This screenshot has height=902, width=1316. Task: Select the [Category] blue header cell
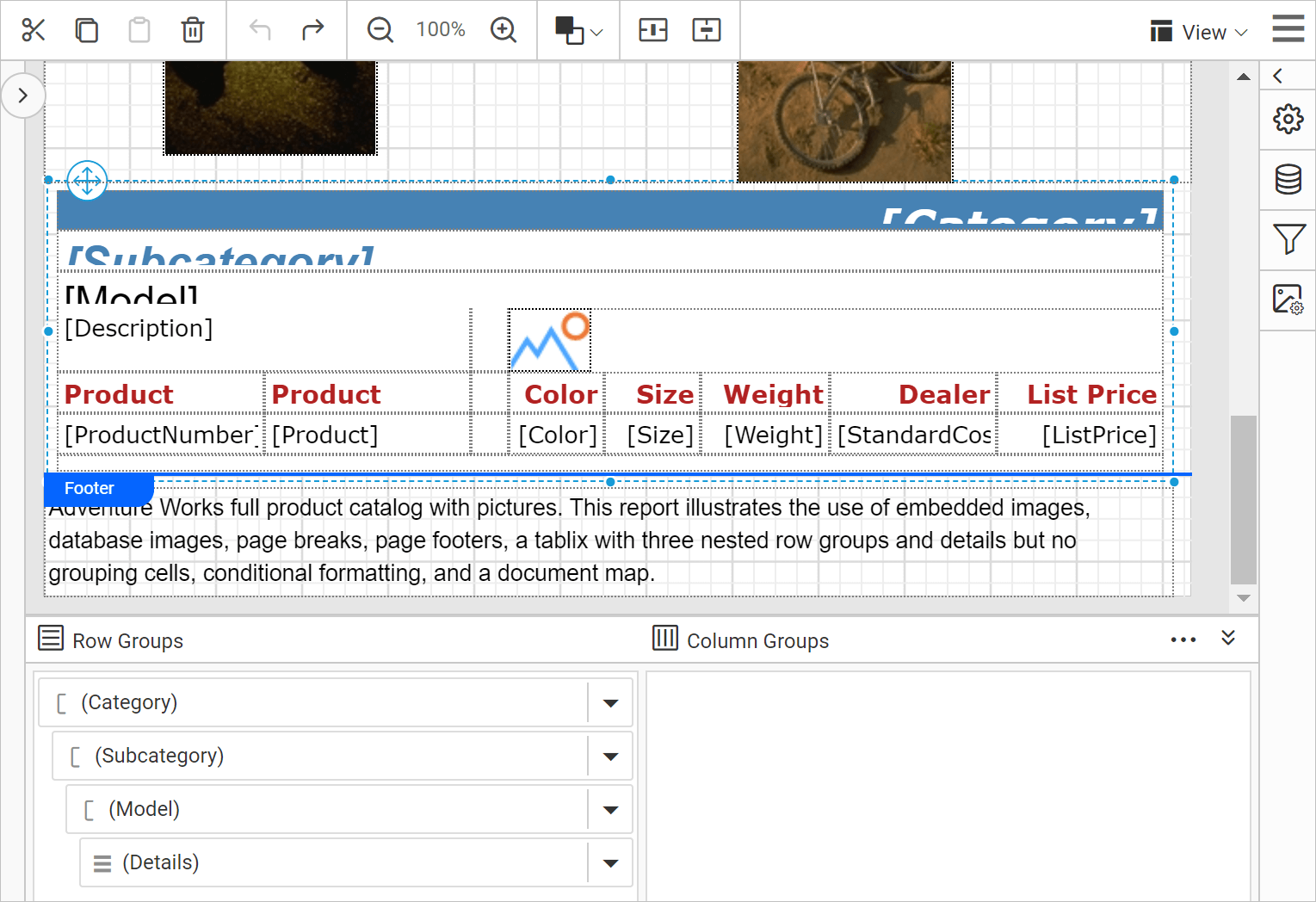click(610, 210)
